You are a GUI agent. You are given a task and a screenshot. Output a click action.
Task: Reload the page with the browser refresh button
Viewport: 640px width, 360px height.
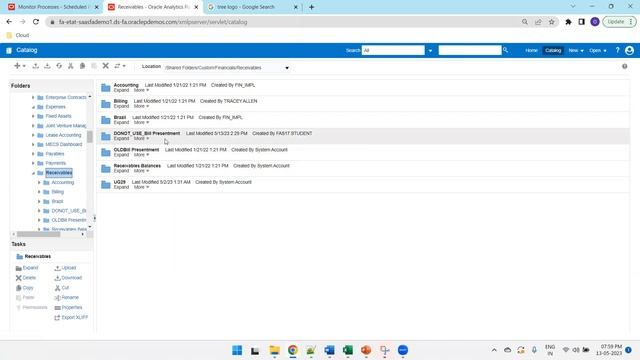[36, 22]
